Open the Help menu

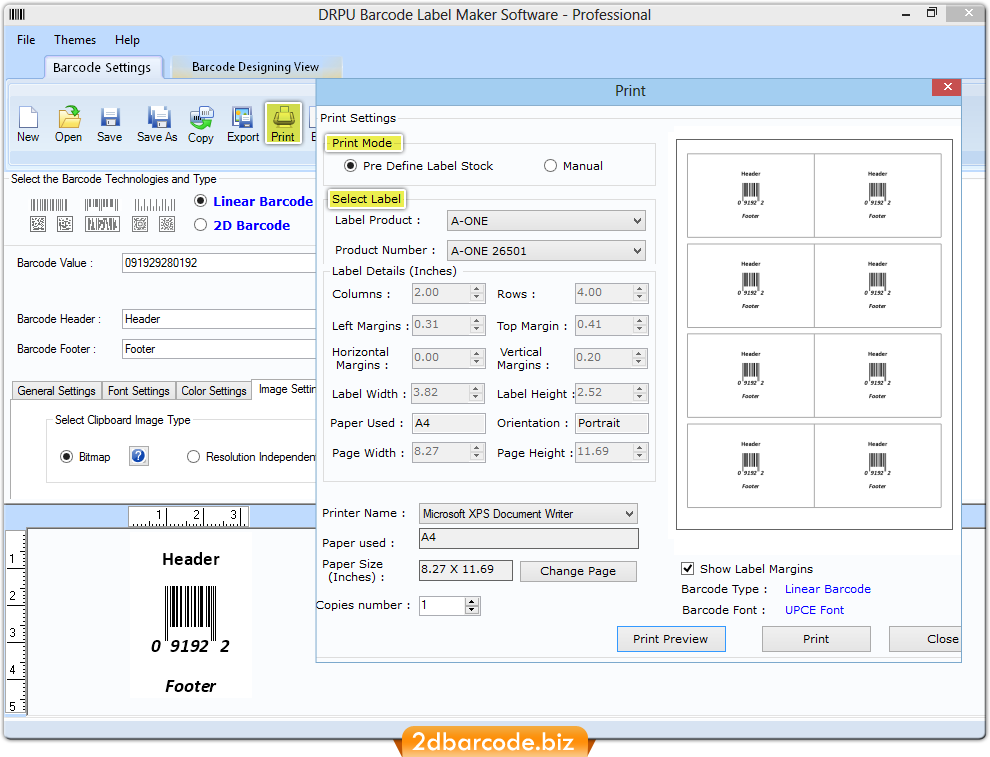click(127, 40)
